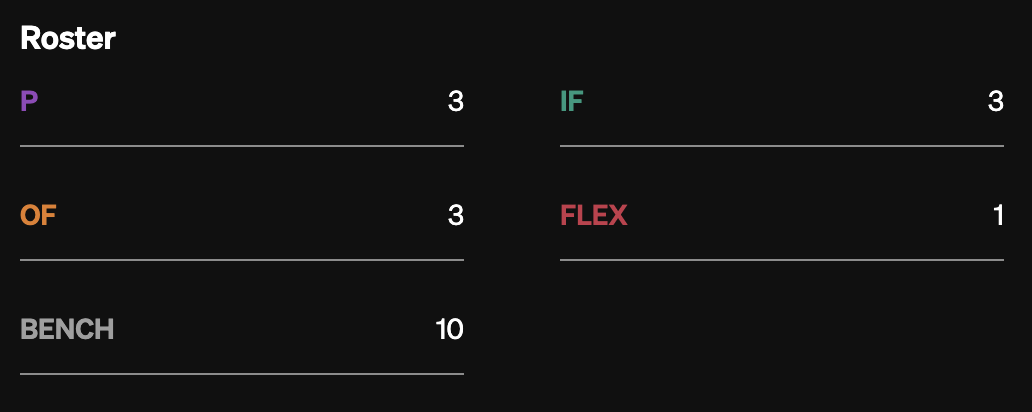Click the OF slot count of 3
Viewport: 1032px width, 412px height.
point(455,216)
